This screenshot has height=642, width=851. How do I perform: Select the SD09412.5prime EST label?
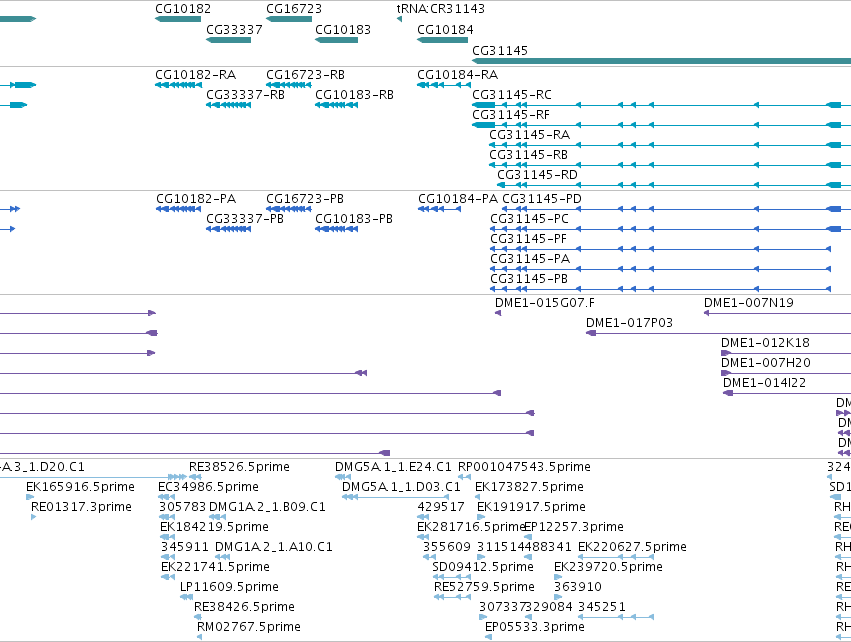pos(483,567)
